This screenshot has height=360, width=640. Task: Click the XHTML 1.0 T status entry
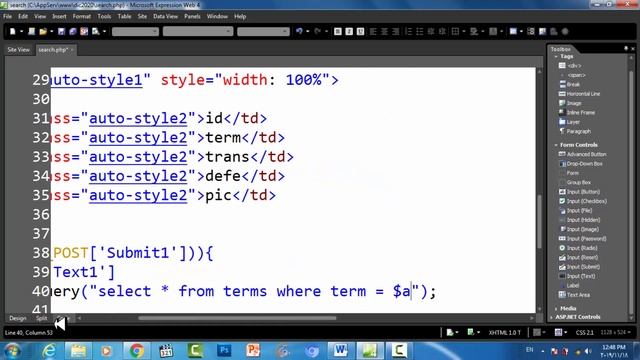504,333
